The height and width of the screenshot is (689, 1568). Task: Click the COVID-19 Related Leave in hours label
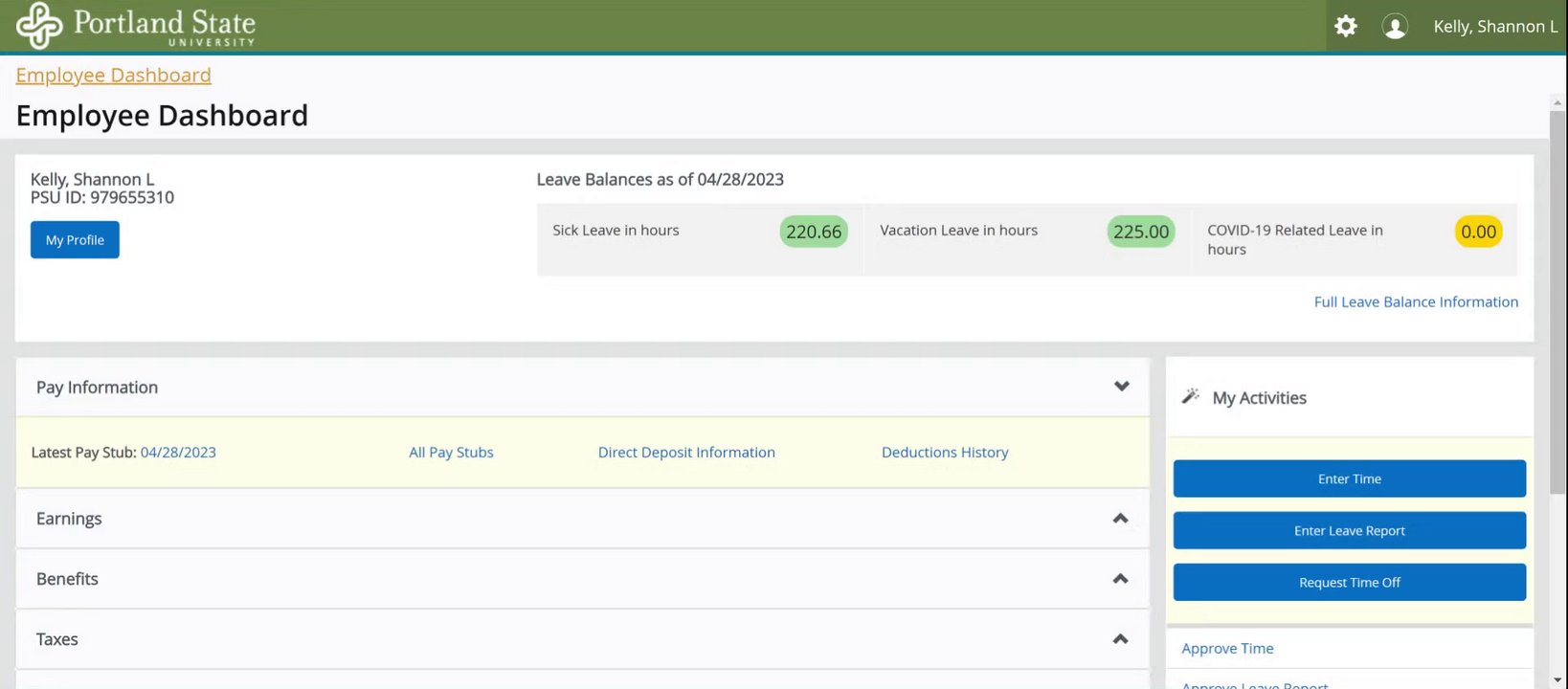pyautogui.click(x=1295, y=240)
